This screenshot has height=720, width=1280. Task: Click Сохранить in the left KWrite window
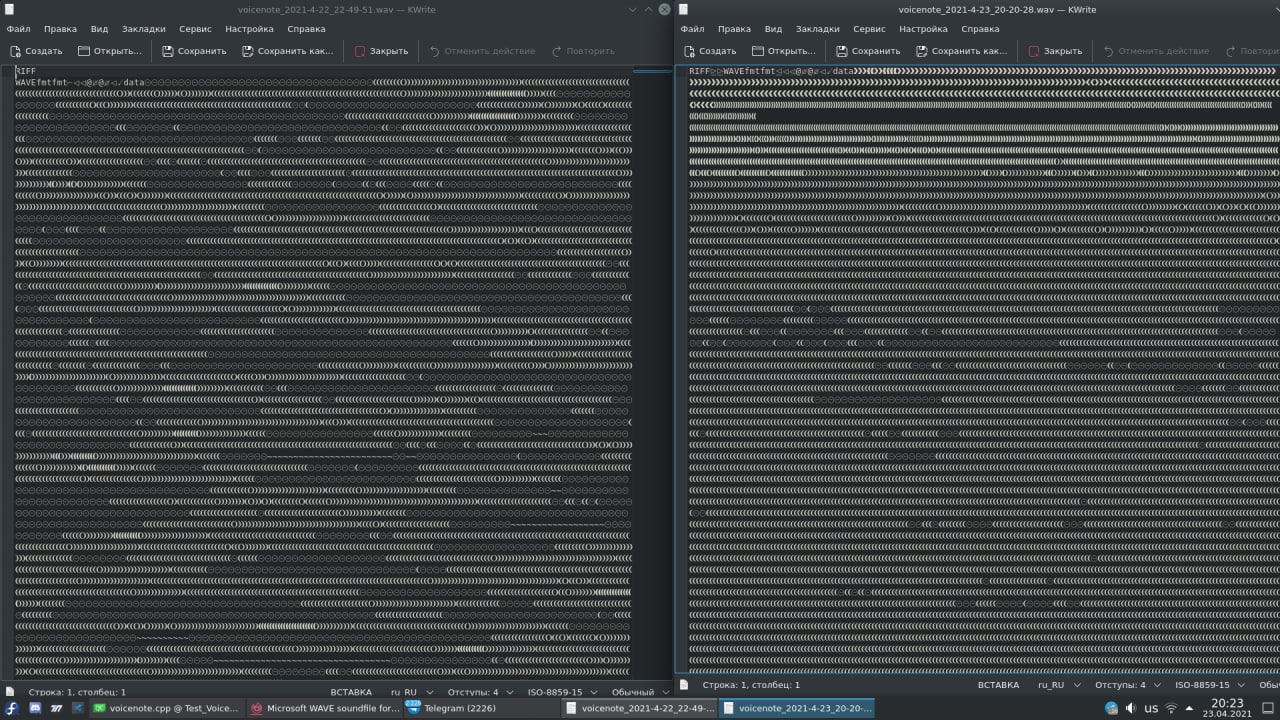pyautogui.click(x=194, y=51)
